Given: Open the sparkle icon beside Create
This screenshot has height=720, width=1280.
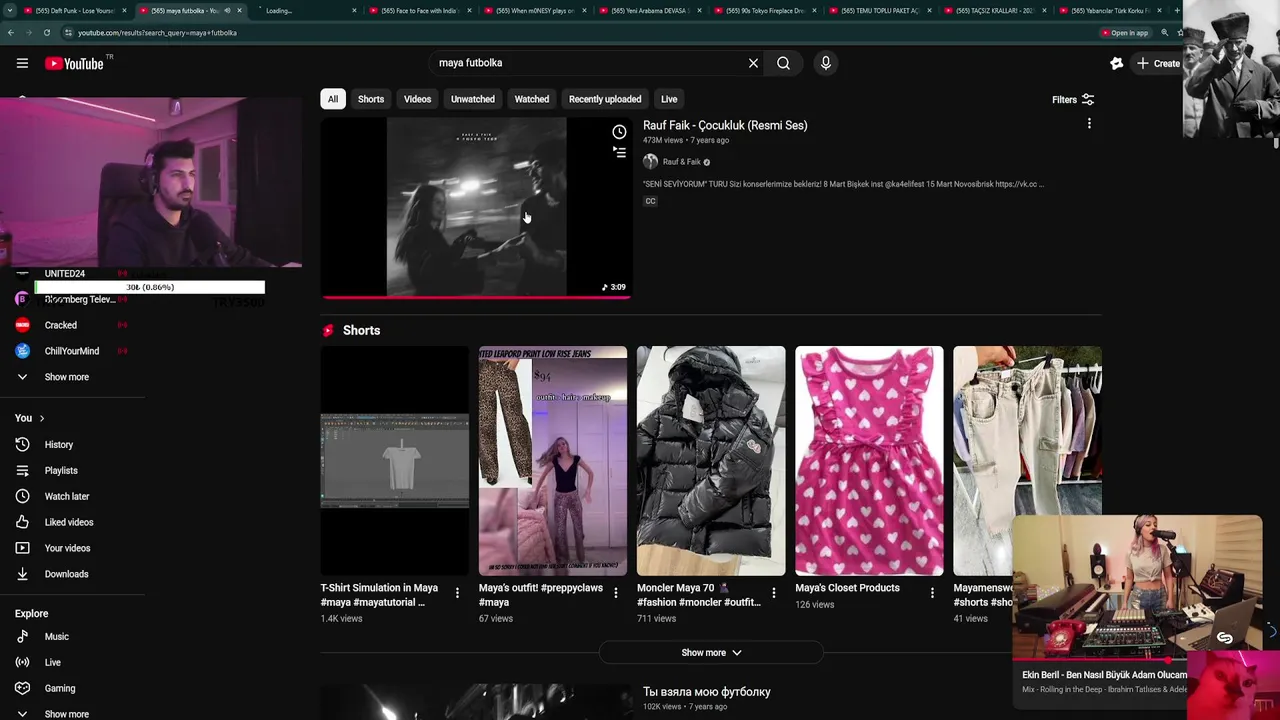Looking at the screenshot, I should [x=1116, y=63].
